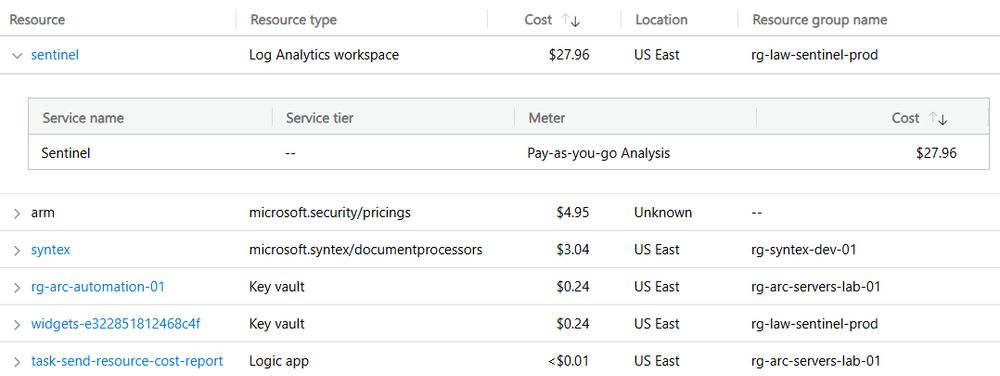Select Key vault type in widgets row
1000x376 pixels.
pos(277,324)
